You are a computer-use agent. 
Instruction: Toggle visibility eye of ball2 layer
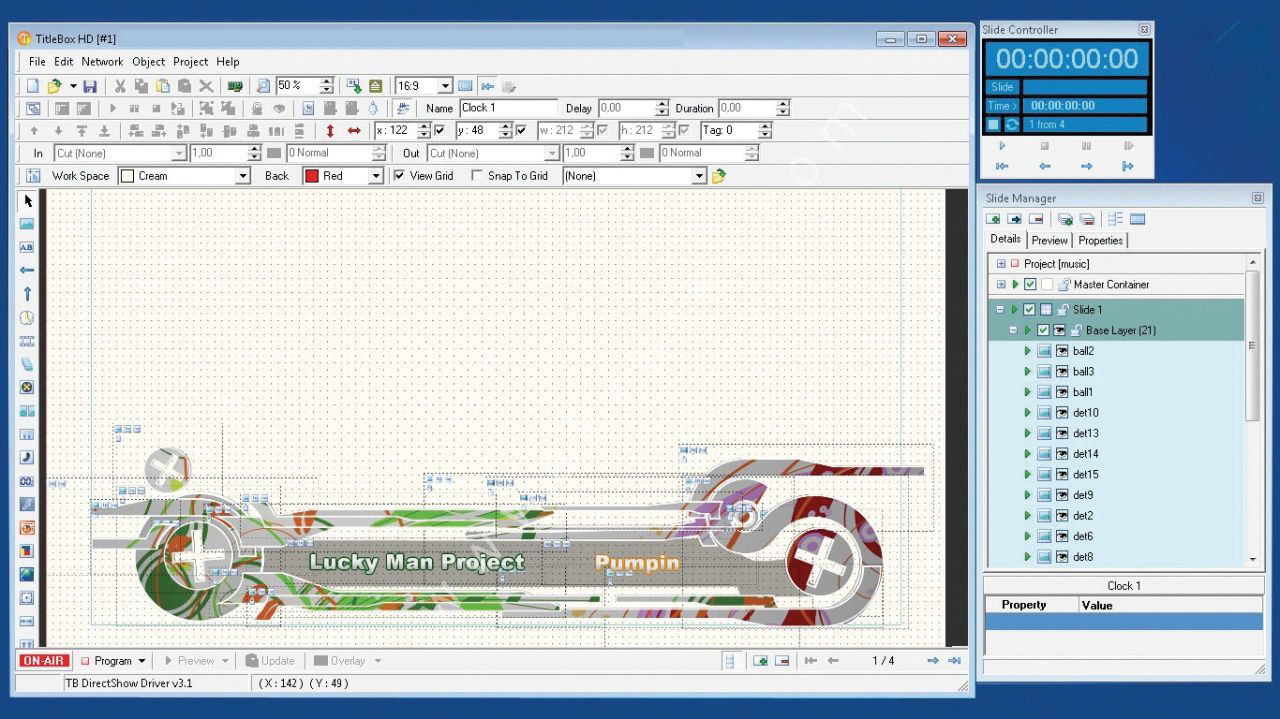[x=1062, y=351]
